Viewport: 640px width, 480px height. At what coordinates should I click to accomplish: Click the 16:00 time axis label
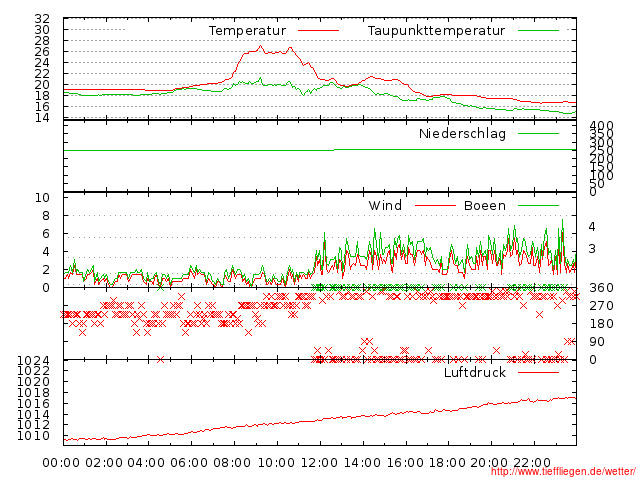point(405,462)
